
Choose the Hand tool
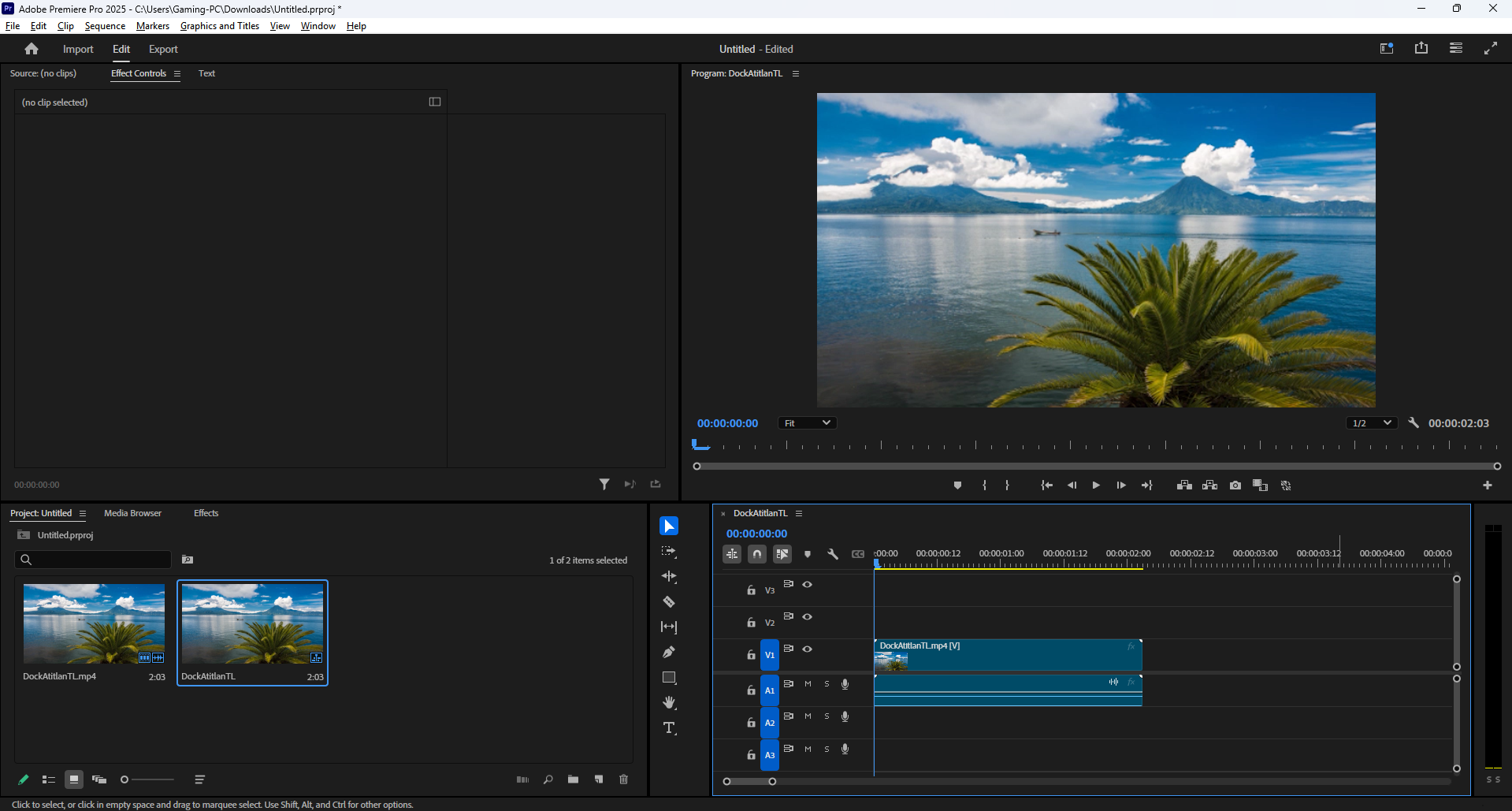click(669, 703)
